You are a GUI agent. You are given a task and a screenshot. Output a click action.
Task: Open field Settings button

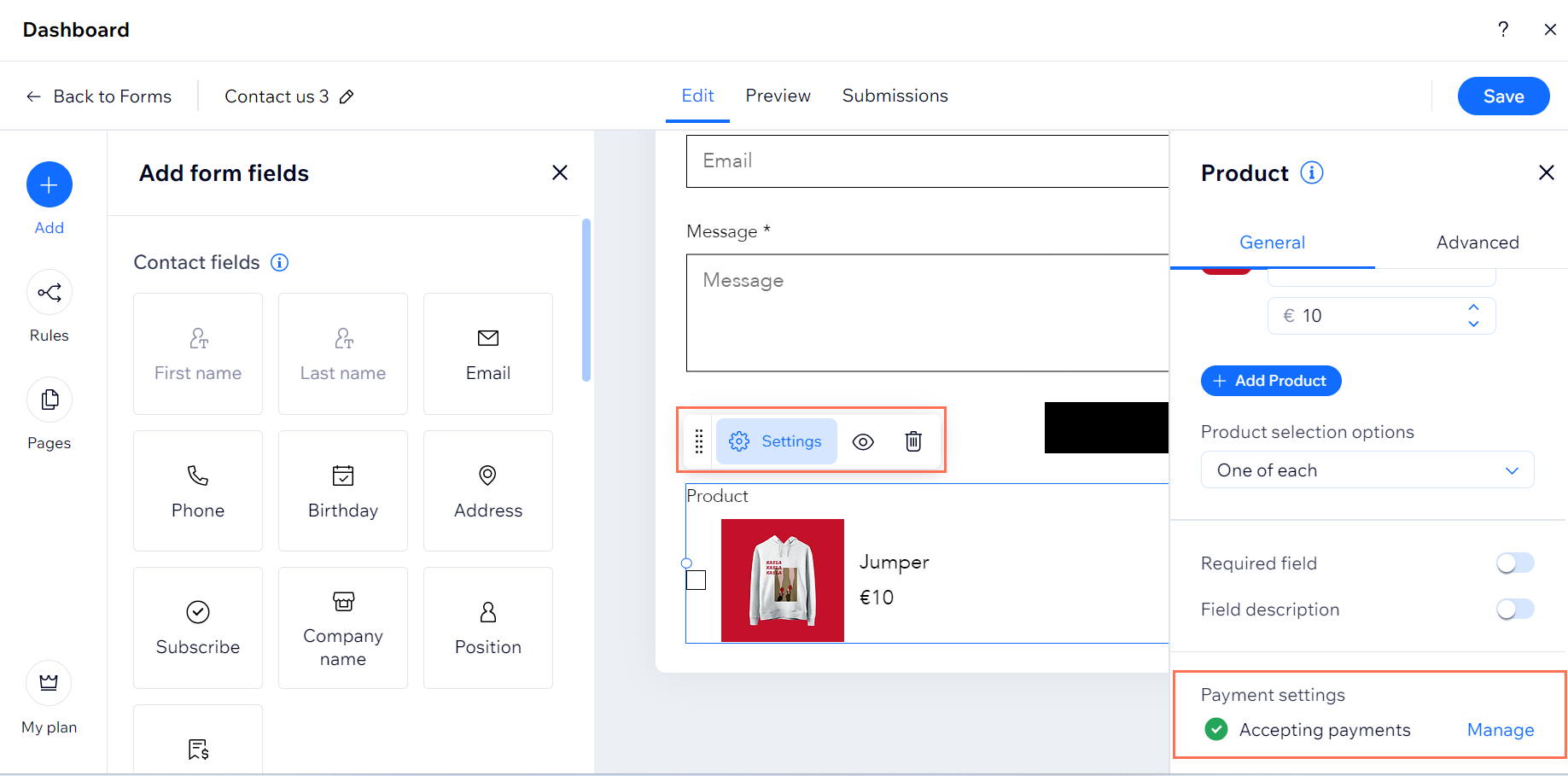pyautogui.click(x=776, y=441)
